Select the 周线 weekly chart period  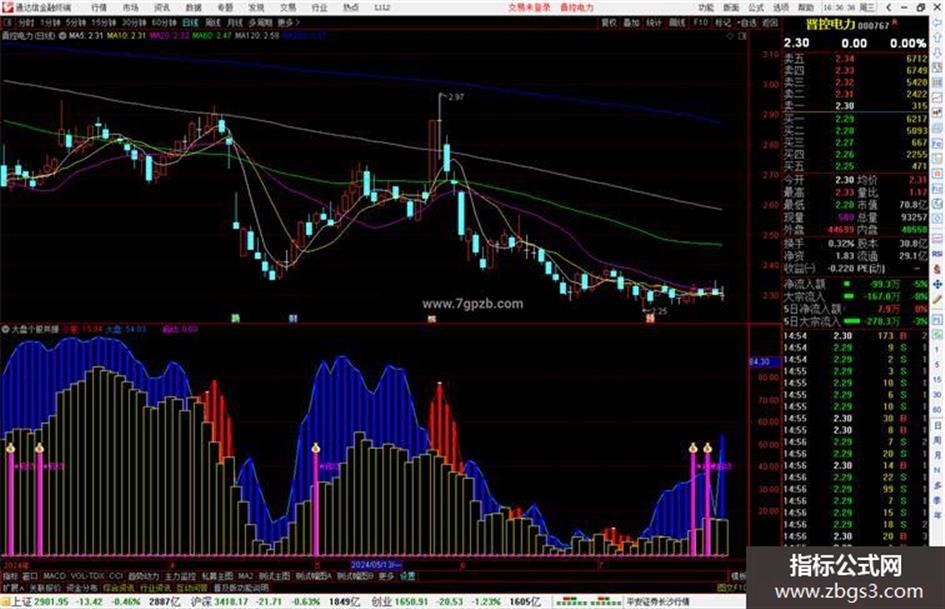(213, 22)
